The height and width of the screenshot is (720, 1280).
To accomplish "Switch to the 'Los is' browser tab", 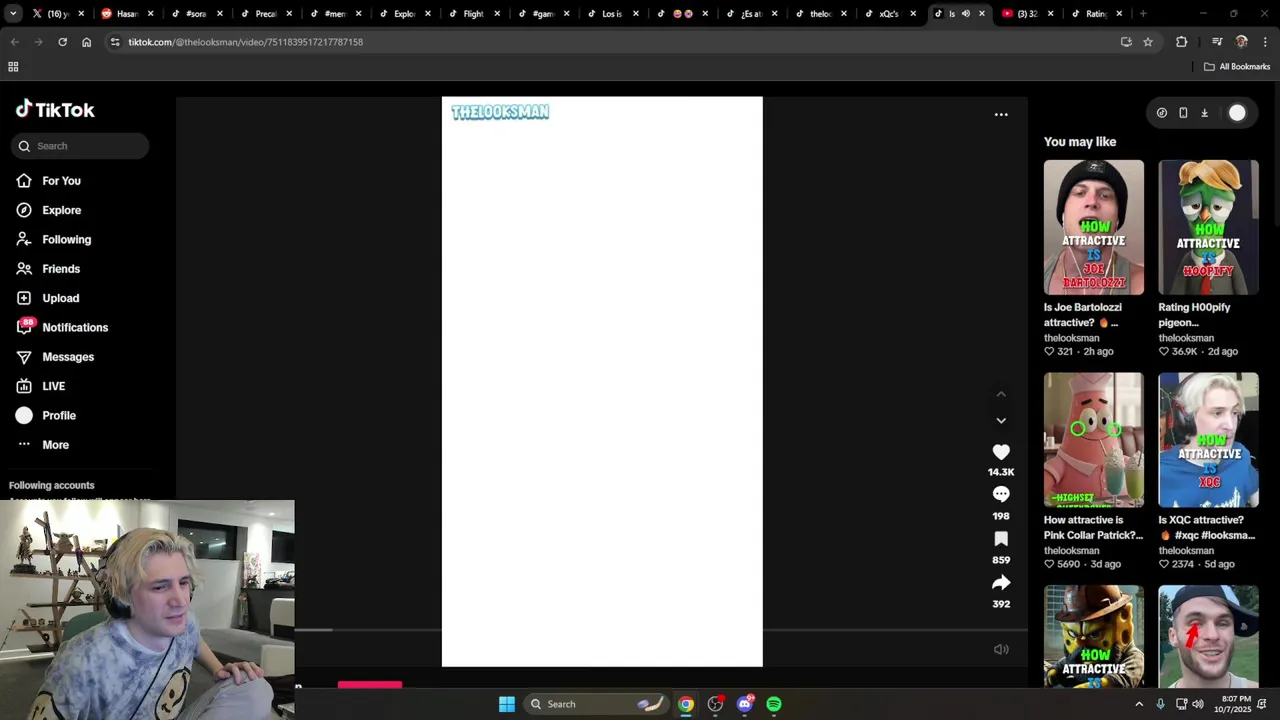I will coord(610,14).
